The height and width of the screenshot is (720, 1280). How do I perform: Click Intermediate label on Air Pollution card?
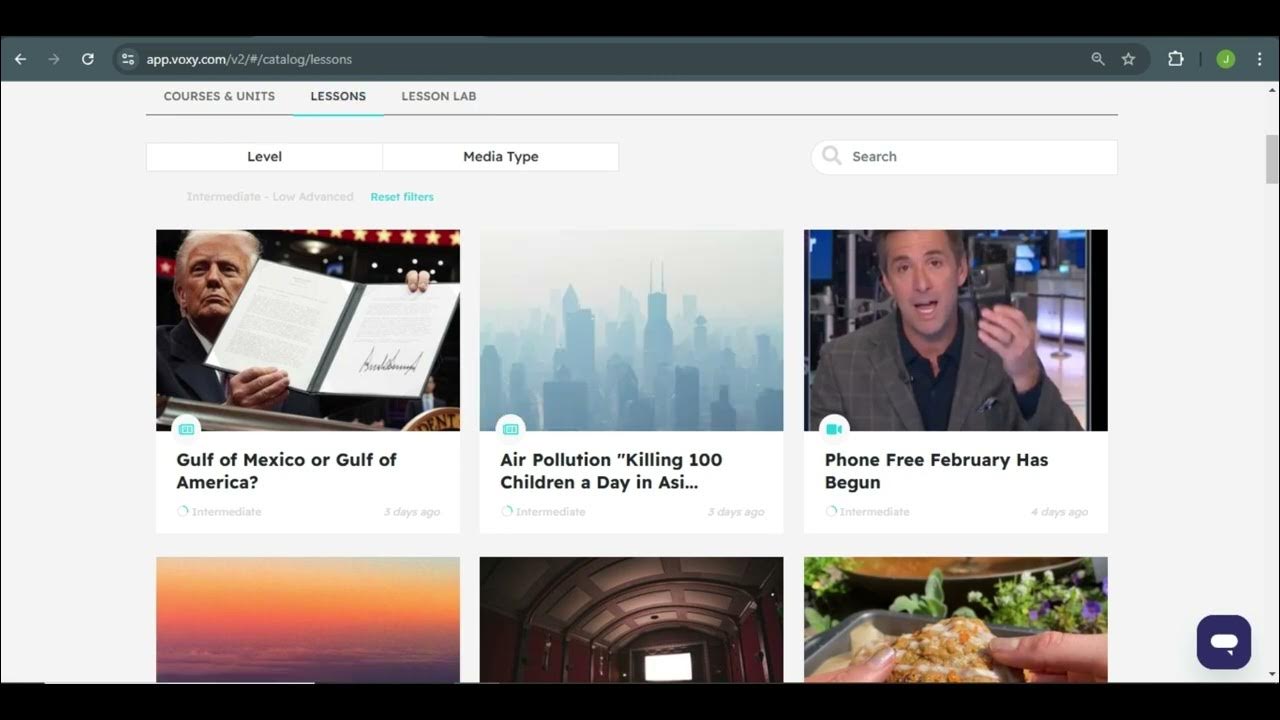551,512
